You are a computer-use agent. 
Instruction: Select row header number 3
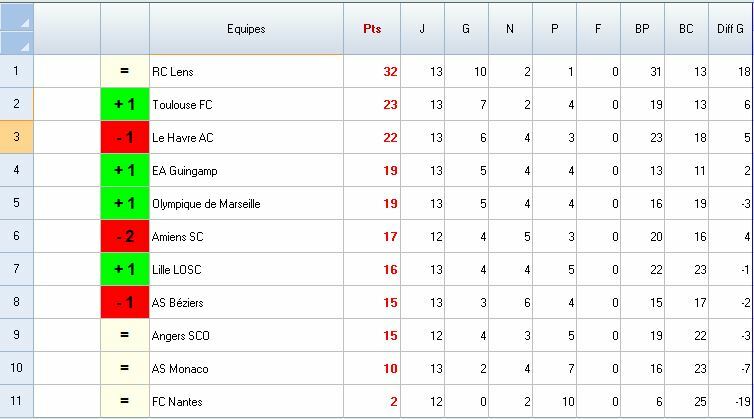pyautogui.click(x=16, y=137)
